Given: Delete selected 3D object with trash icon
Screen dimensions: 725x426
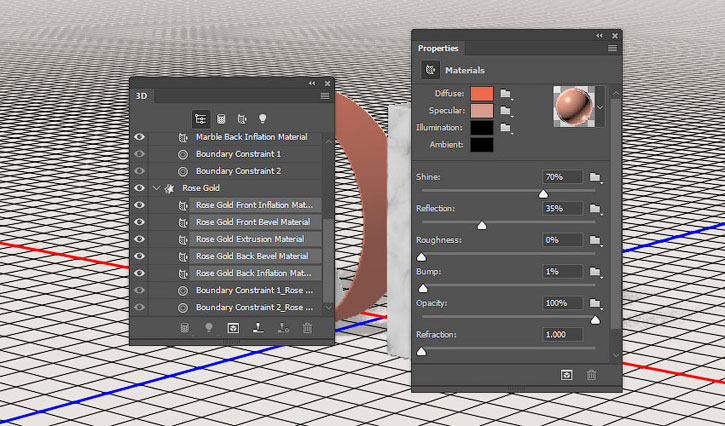Looking at the screenshot, I should point(307,328).
